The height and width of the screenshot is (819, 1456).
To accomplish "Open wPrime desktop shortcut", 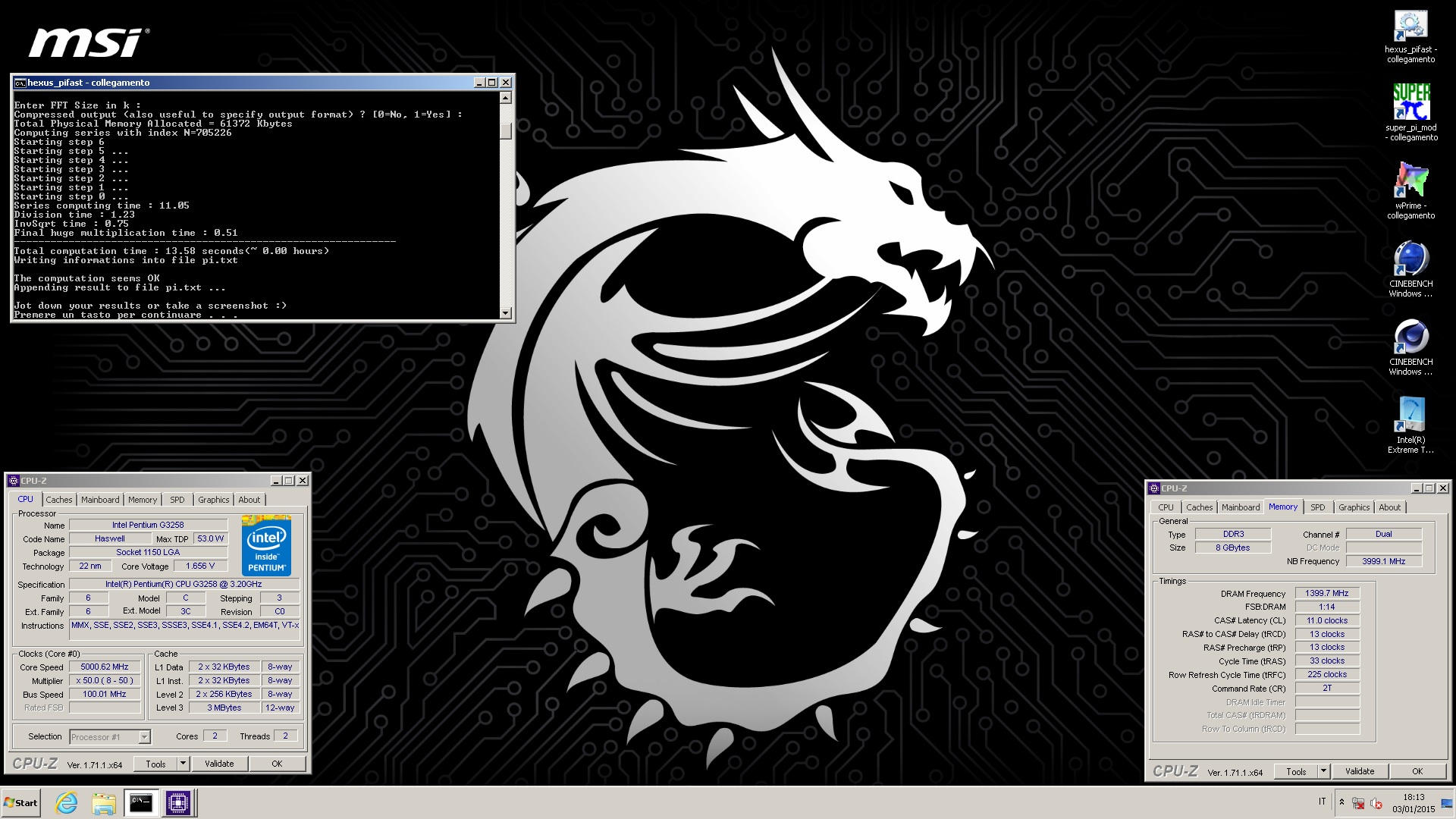I will 1410,190.
